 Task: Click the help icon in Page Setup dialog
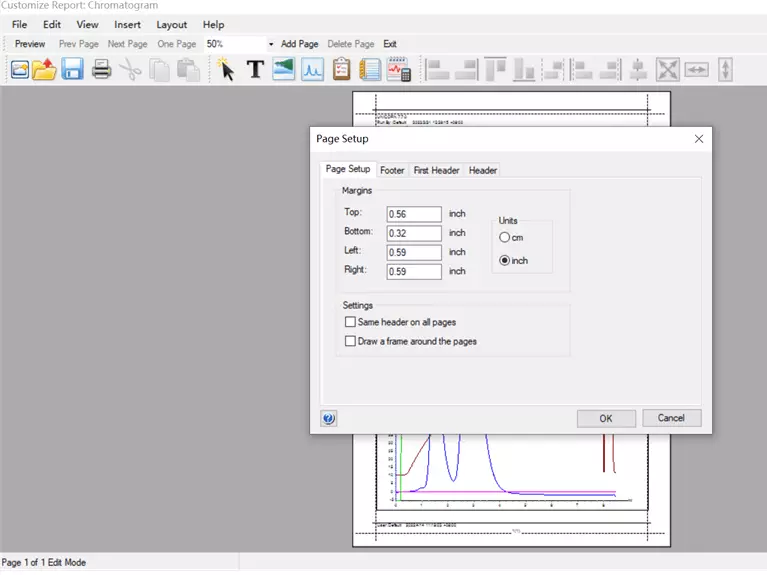click(329, 419)
